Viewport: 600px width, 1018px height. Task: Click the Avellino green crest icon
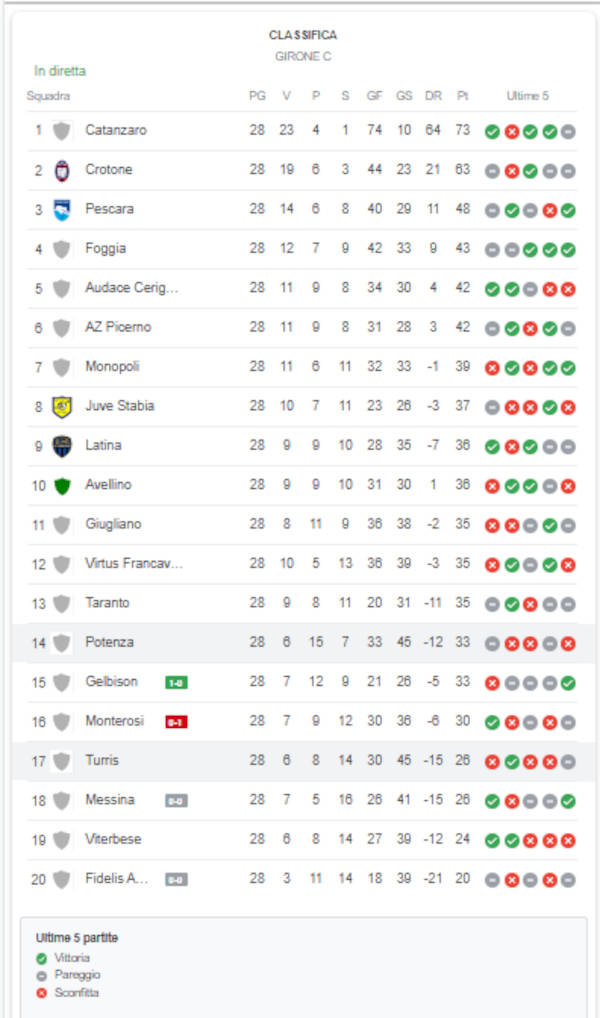click(x=62, y=485)
